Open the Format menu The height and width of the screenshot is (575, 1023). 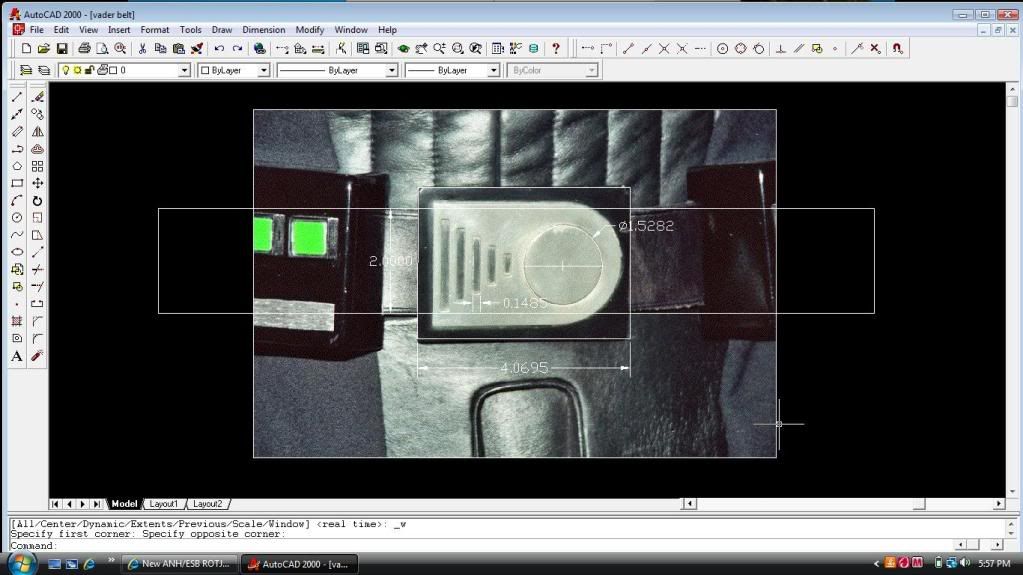[155, 30]
